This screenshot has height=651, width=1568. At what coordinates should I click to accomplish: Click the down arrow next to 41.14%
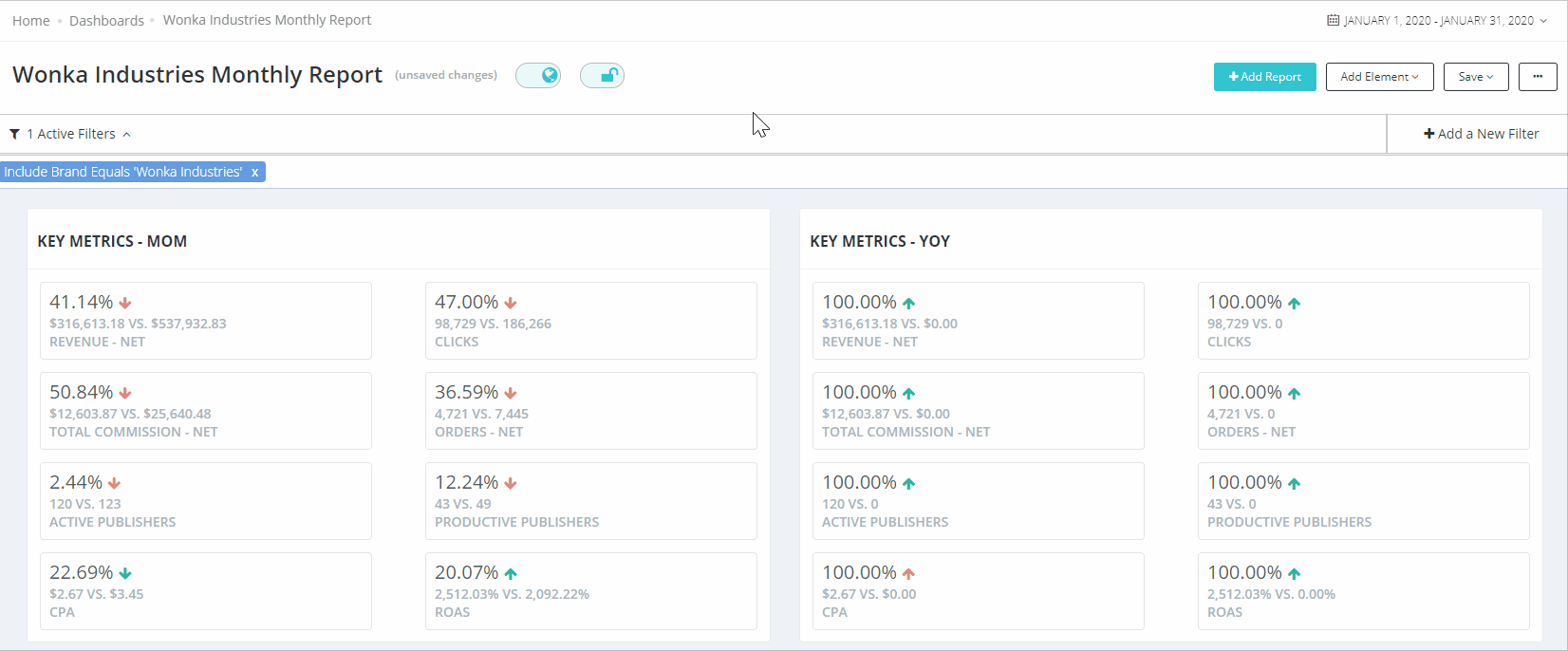(125, 303)
